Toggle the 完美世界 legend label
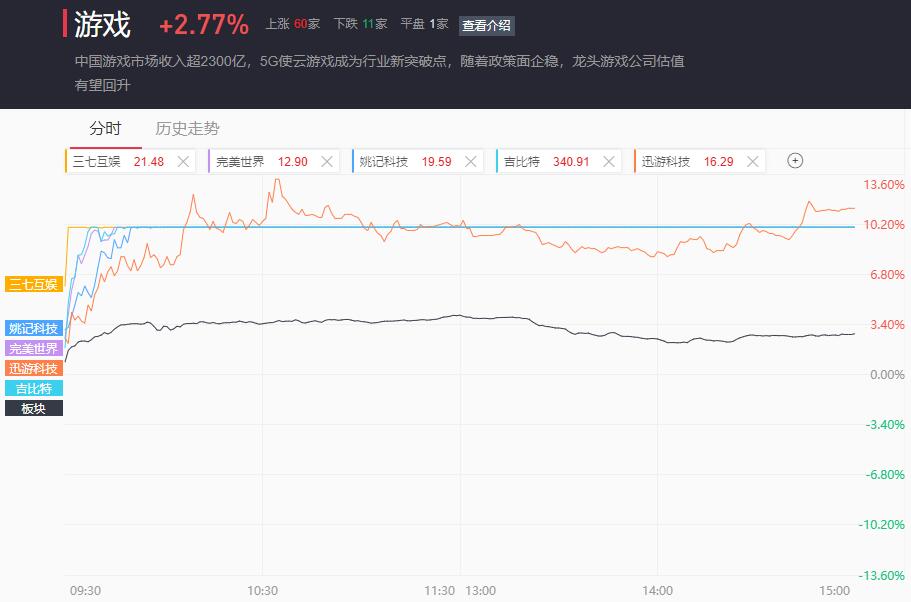The height and width of the screenshot is (602, 911). [34, 348]
